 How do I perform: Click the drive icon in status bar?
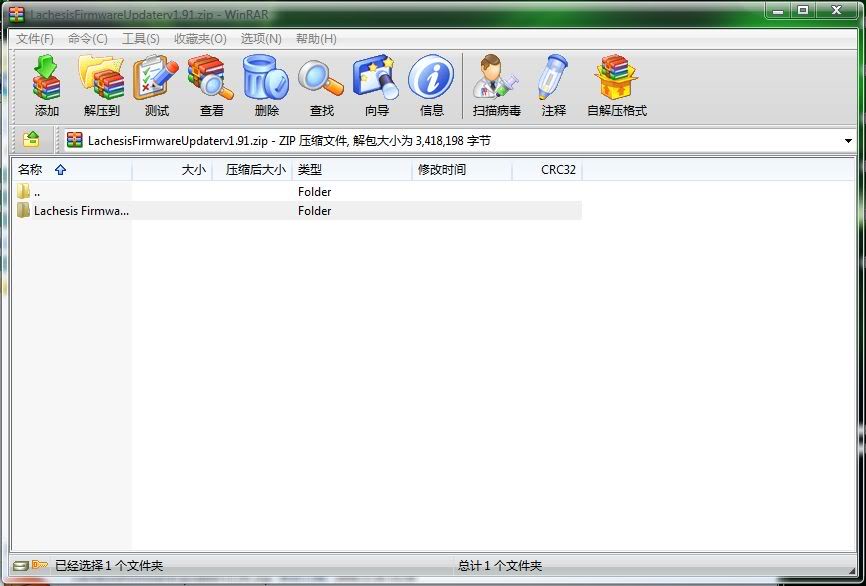pyautogui.click(x=21, y=565)
